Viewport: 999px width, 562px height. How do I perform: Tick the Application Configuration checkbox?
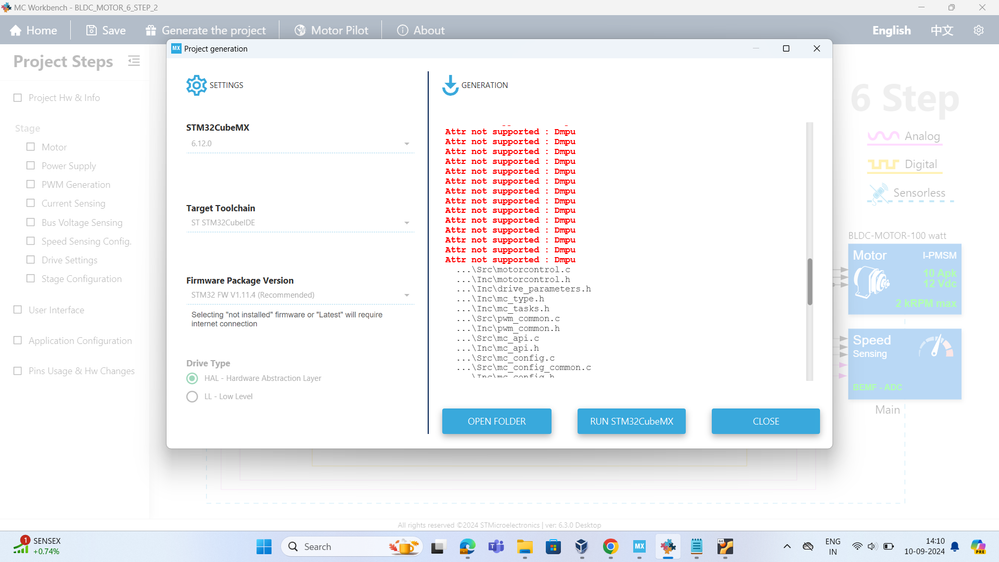18,340
